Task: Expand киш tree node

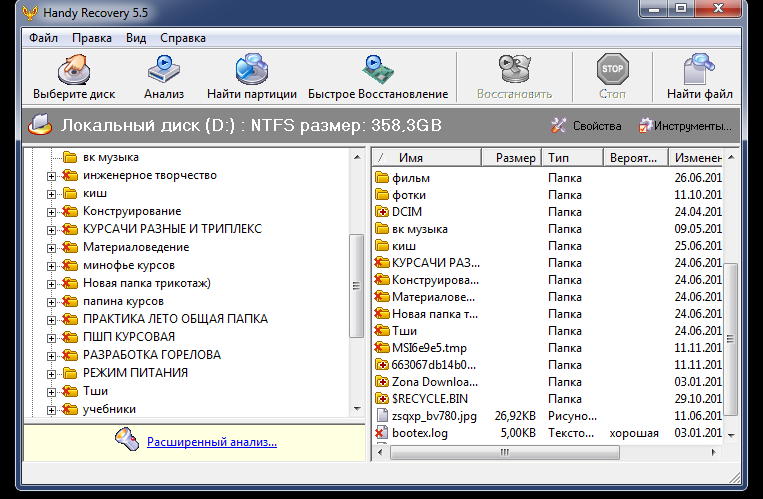Action: click(x=51, y=194)
